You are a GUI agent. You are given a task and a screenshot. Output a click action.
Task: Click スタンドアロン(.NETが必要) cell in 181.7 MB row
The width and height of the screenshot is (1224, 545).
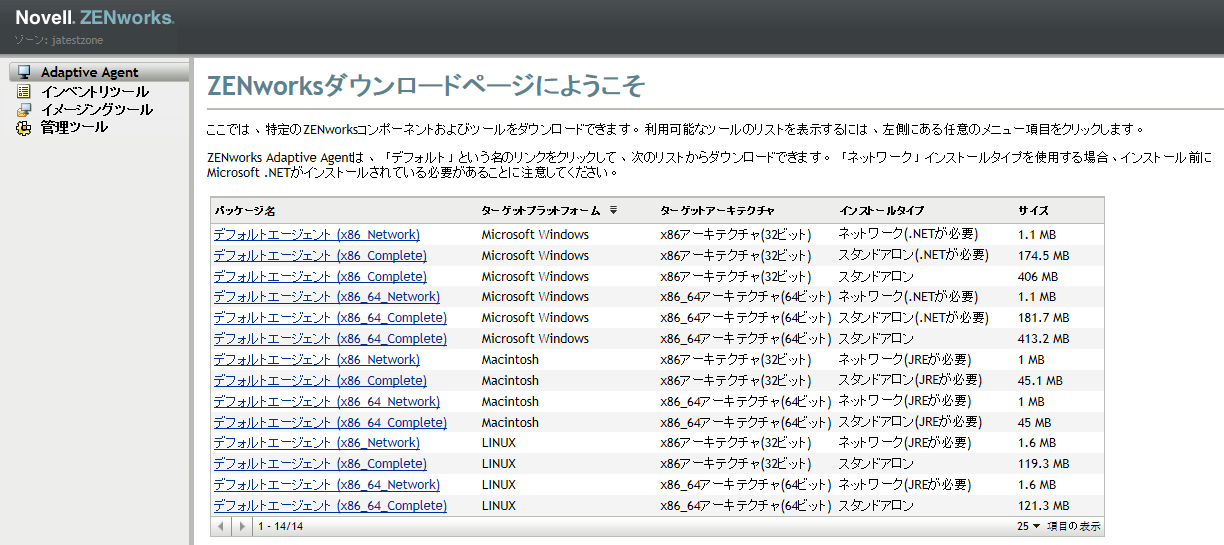pyautogui.click(x=914, y=318)
